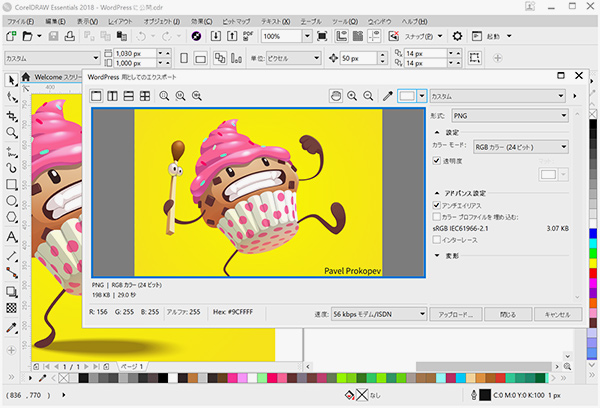Toggle the アンチエイリアス anti-alias checkbox
The image size is (600, 408).
437,204
